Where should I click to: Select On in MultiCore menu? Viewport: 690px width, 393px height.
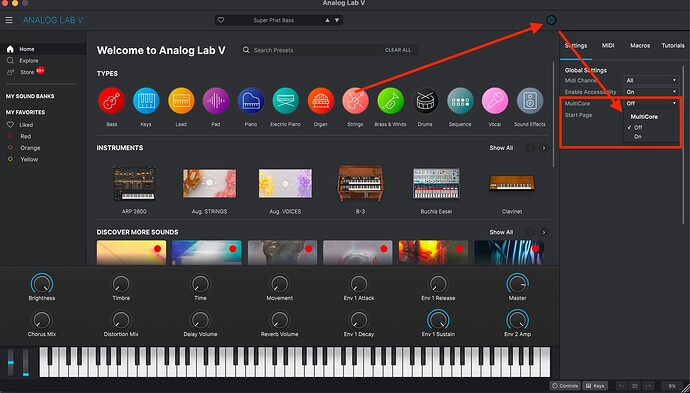tap(638, 137)
